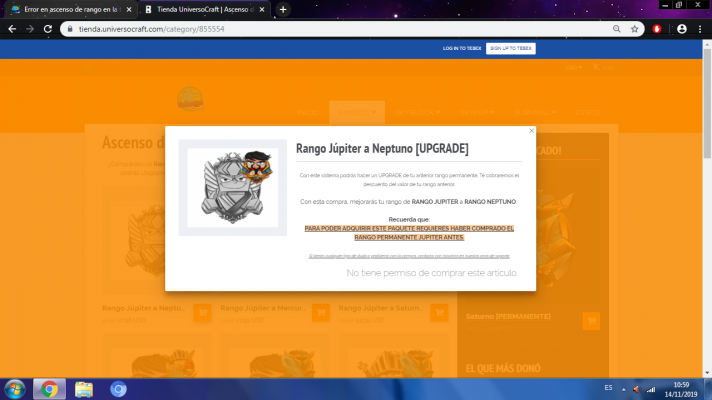
Task: Add Rango Júpiter a Saturno to cart
Action: coord(439,313)
